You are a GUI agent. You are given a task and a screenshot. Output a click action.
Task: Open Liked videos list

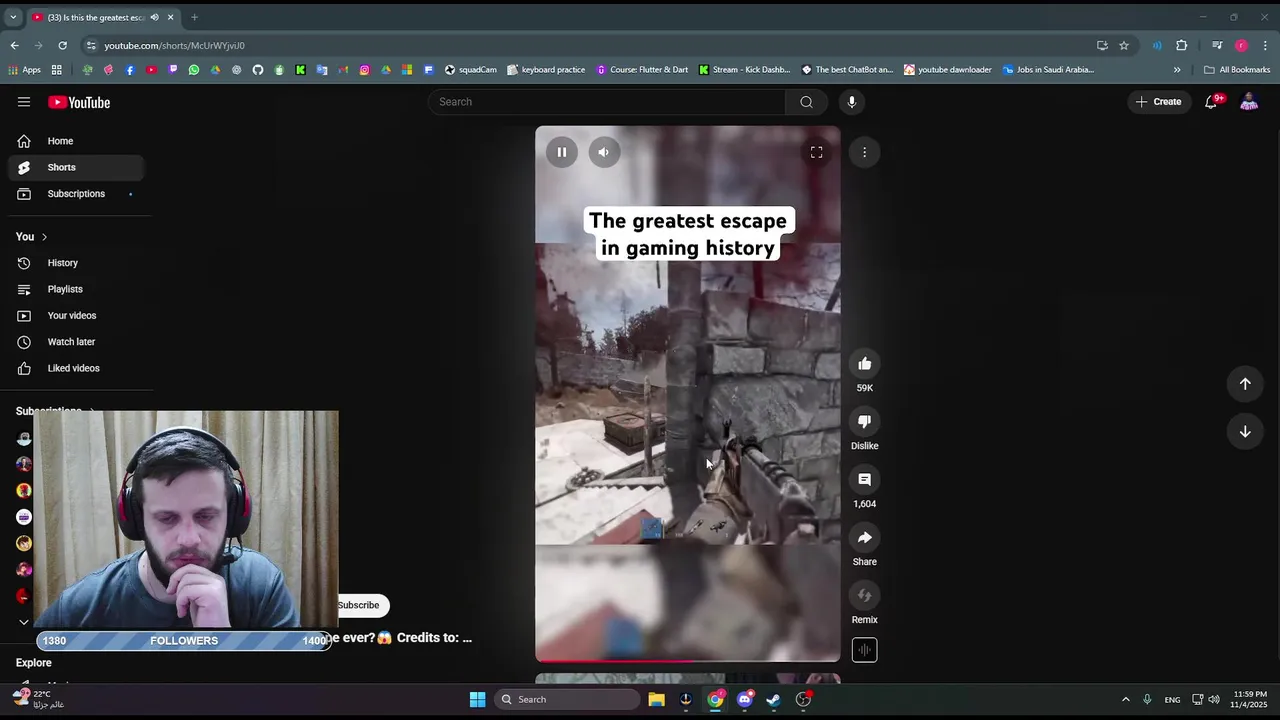pos(76,368)
